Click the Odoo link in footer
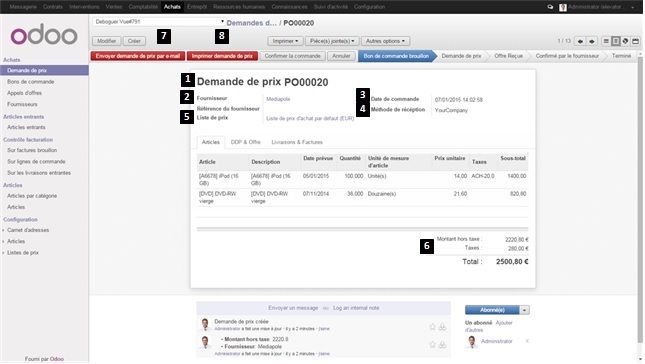This screenshot has height=364, width=645. click(57, 359)
